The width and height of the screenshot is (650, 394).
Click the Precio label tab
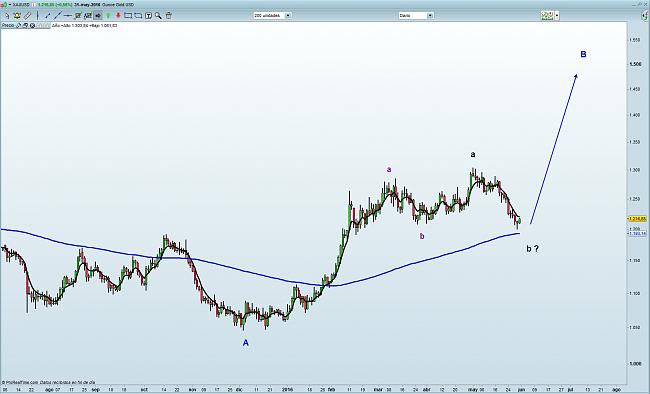(x=8, y=25)
